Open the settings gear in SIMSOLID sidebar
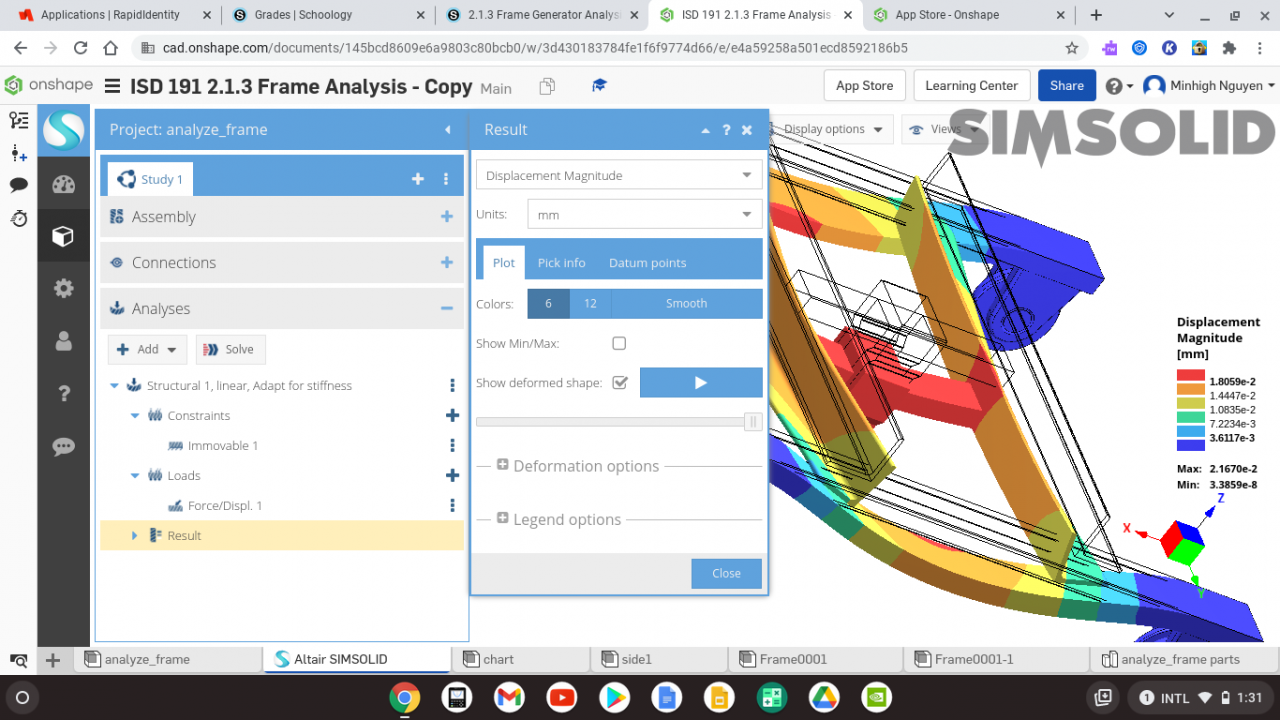Viewport: 1280px width, 720px height. tap(64, 289)
